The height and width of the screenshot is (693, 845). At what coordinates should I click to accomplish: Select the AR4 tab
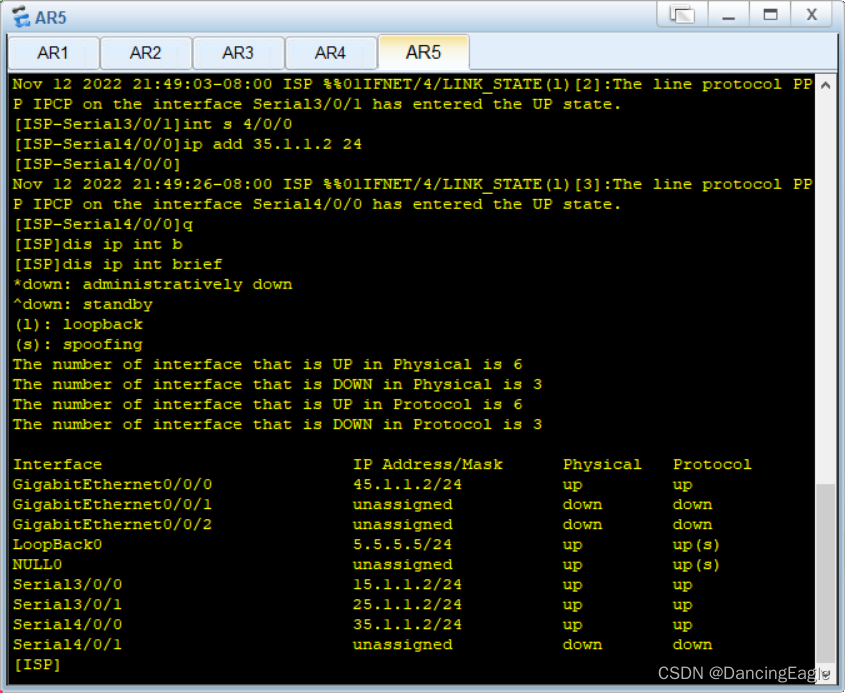point(330,53)
